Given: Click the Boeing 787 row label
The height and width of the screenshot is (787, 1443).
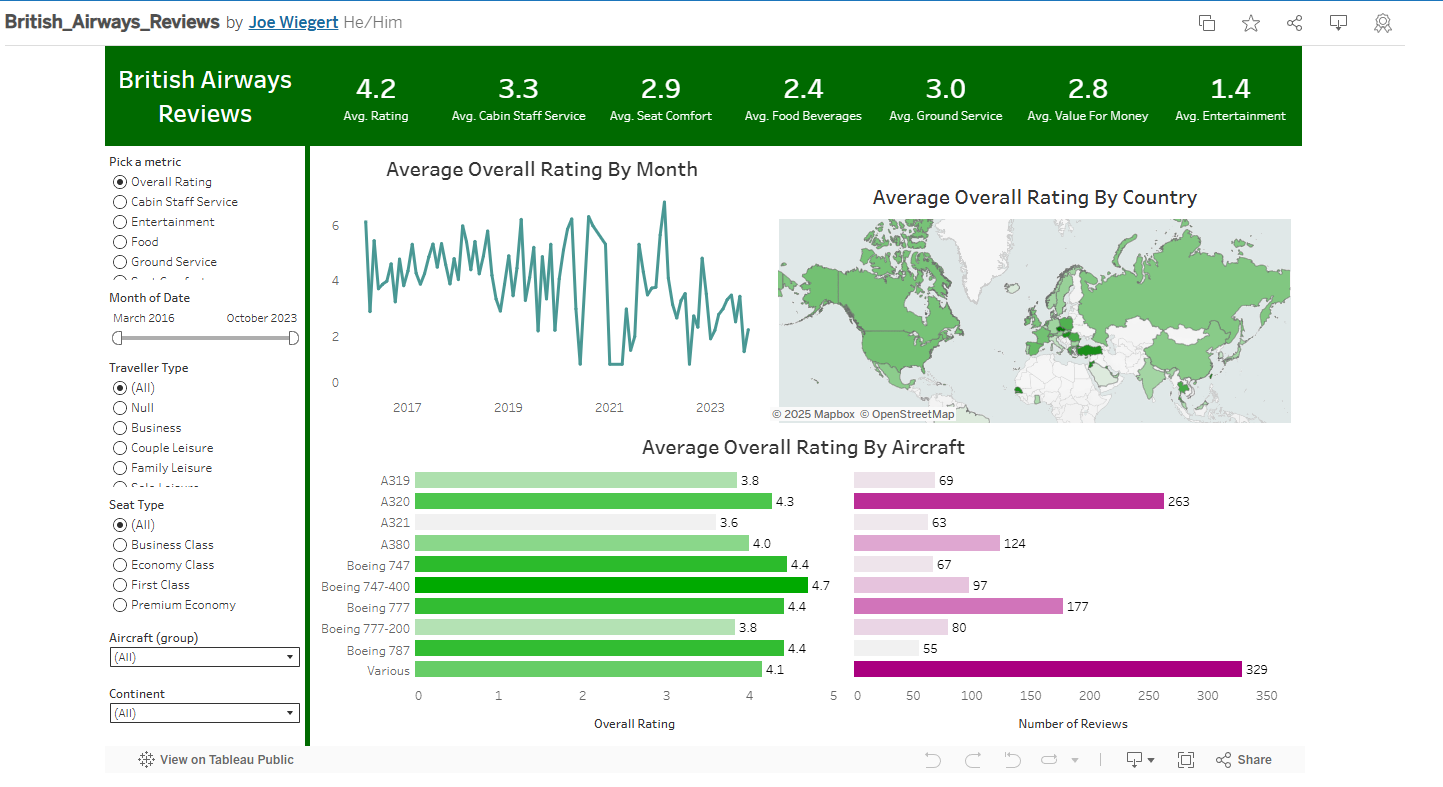Looking at the screenshot, I should click(378, 649).
